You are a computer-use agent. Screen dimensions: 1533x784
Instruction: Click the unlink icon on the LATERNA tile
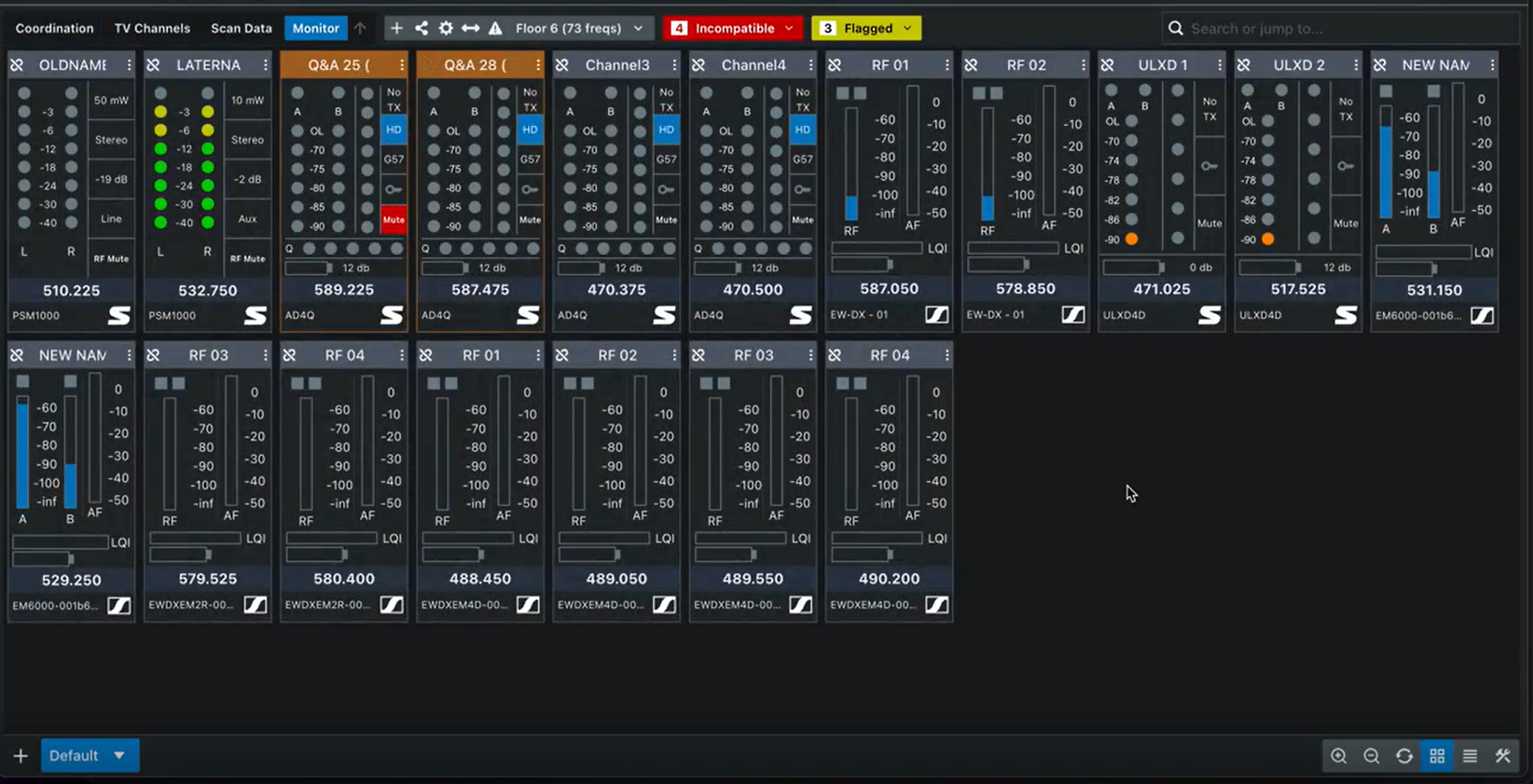click(x=154, y=65)
